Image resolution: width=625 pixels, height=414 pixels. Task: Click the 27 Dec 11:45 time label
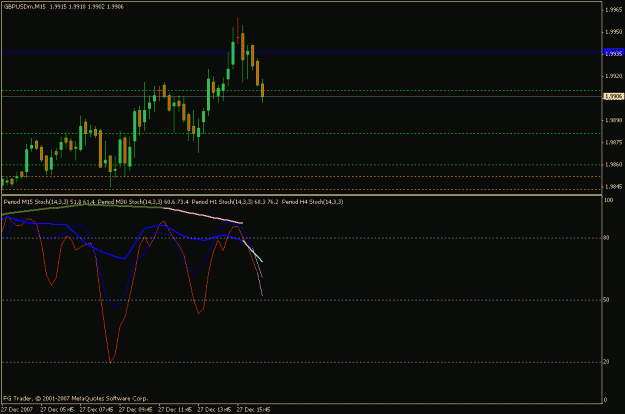point(175,410)
